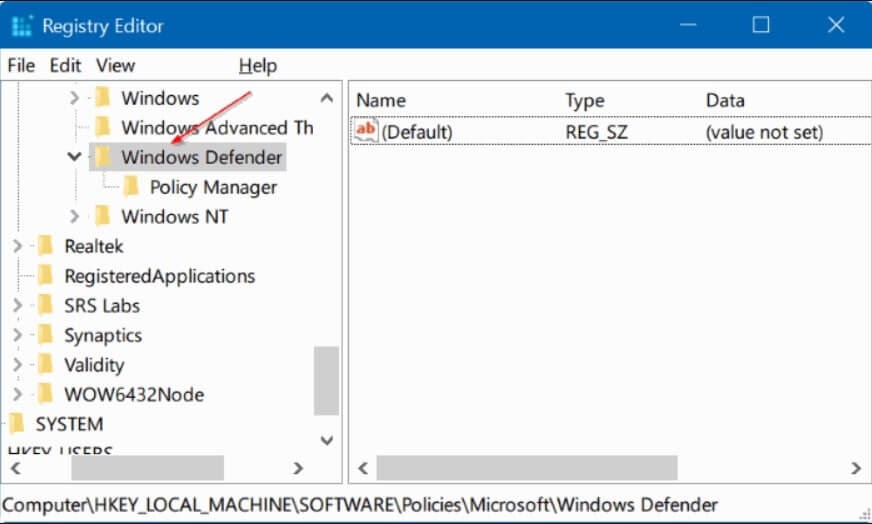Select the WOW6432Node key
This screenshot has height=524, width=872.
134,394
